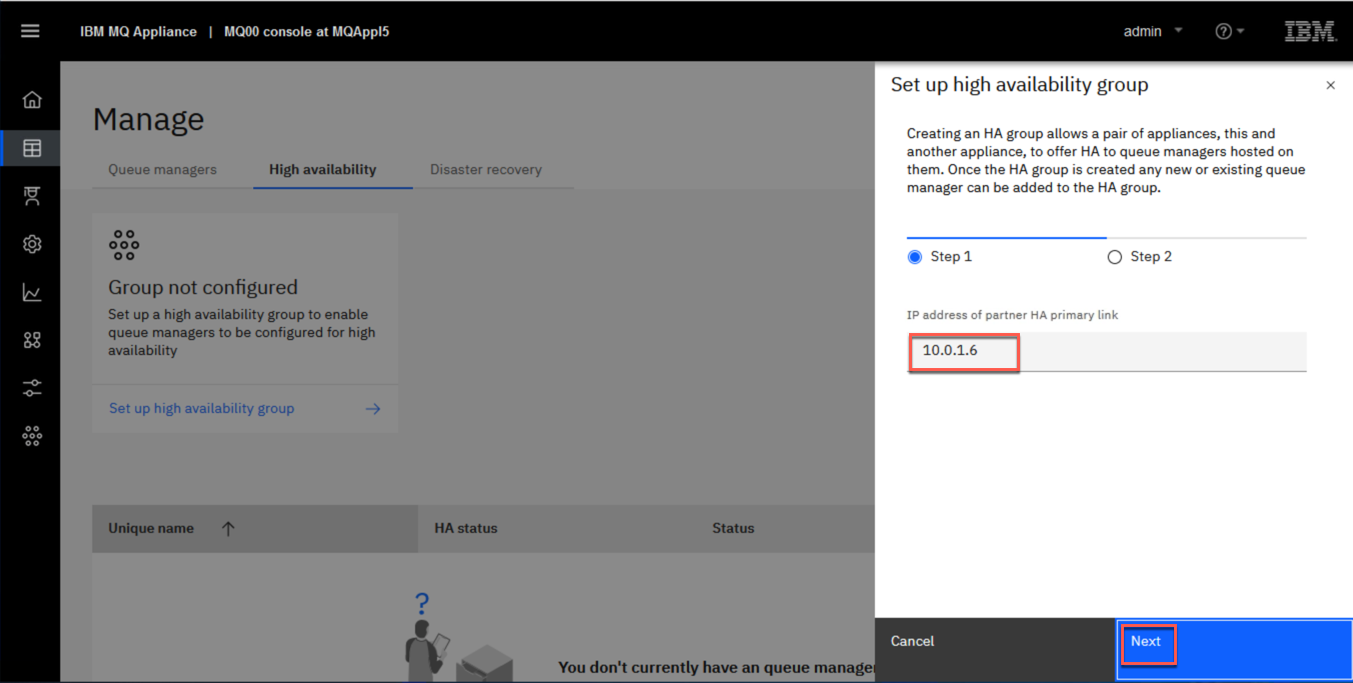Click the group icon on the card
The image size is (1353, 683).
click(124, 245)
